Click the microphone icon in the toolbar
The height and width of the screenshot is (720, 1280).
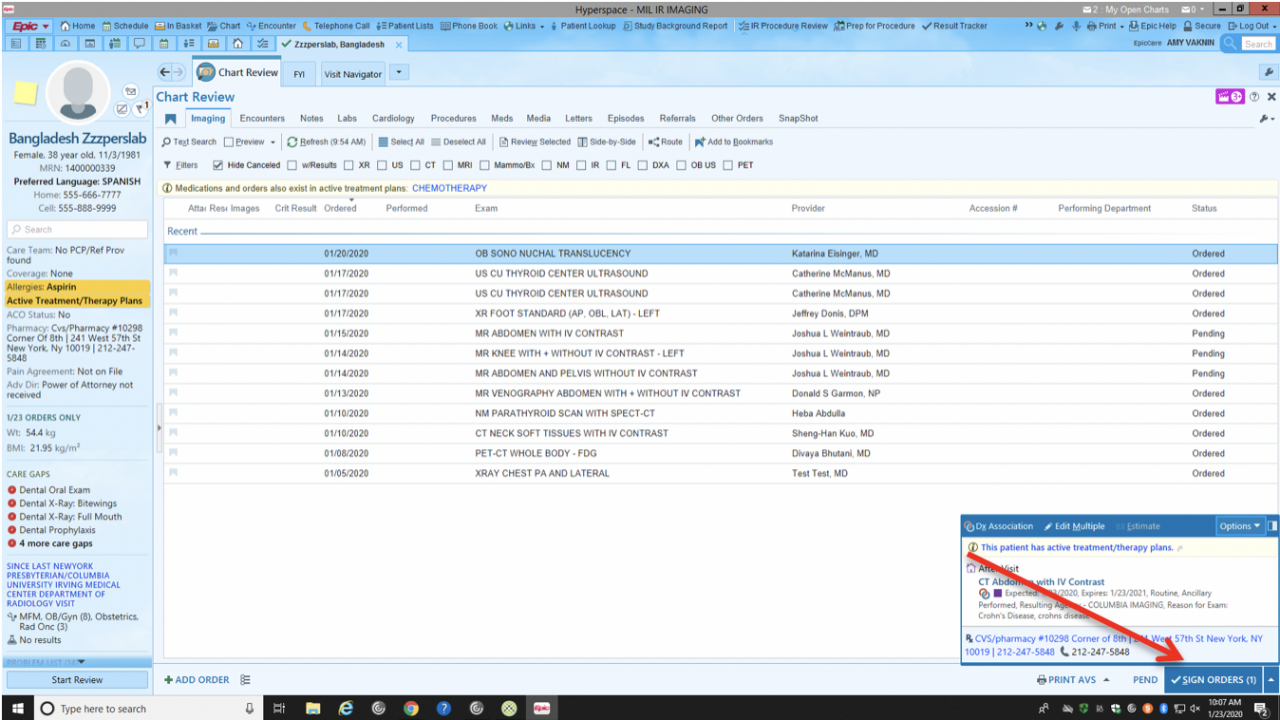coord(1076,26)
